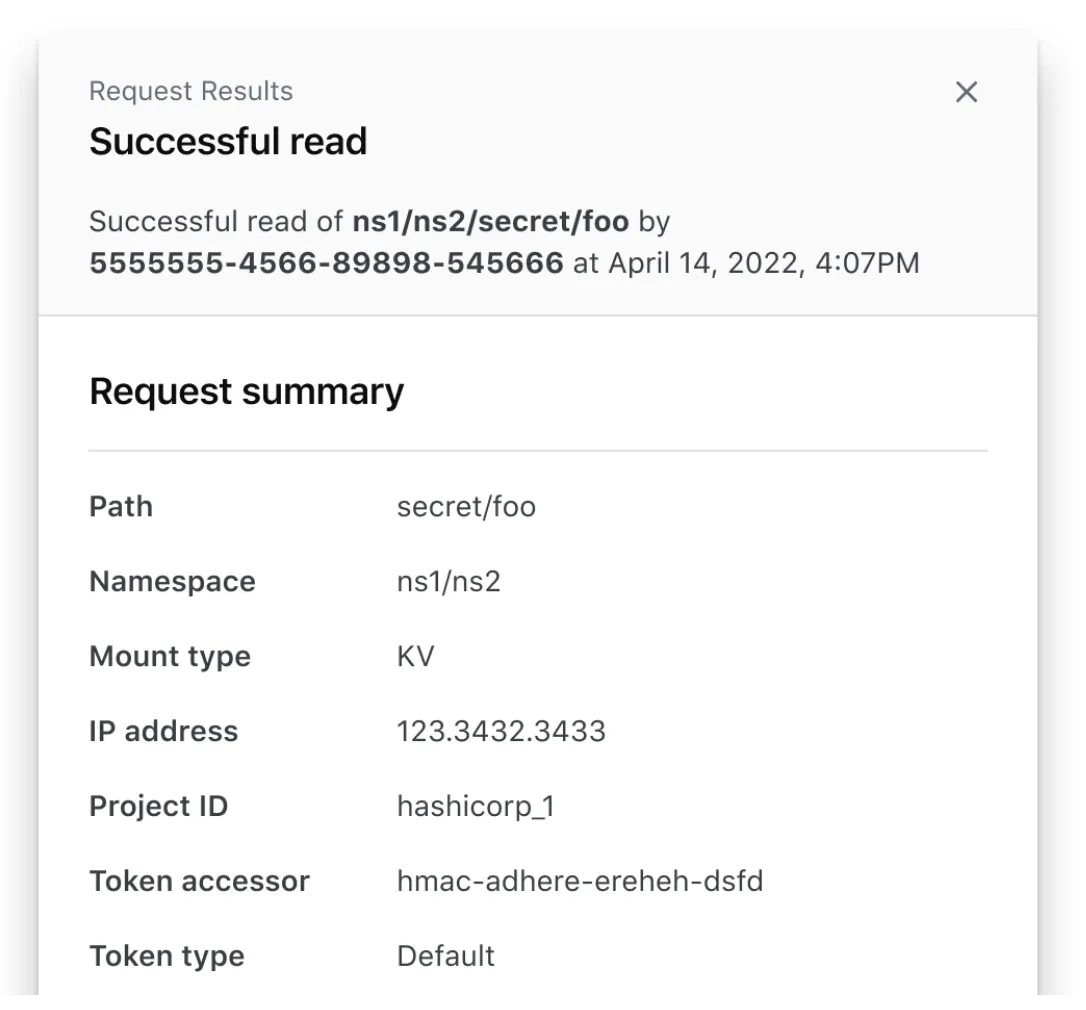
Task: Click the Project ID value hashicorp_1
Action: click(475, 806)
